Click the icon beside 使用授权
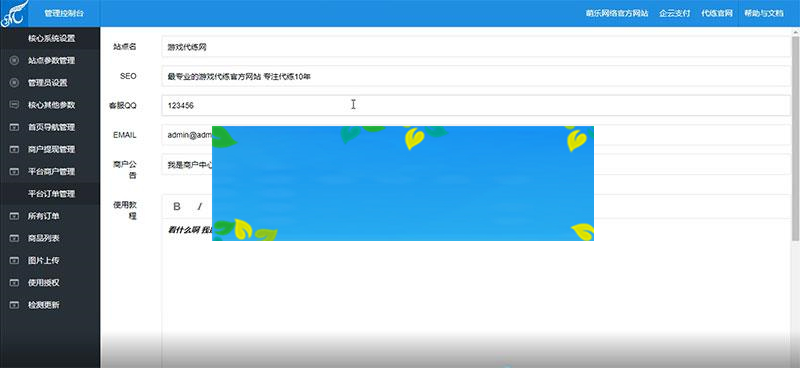 tap(14, 283)
